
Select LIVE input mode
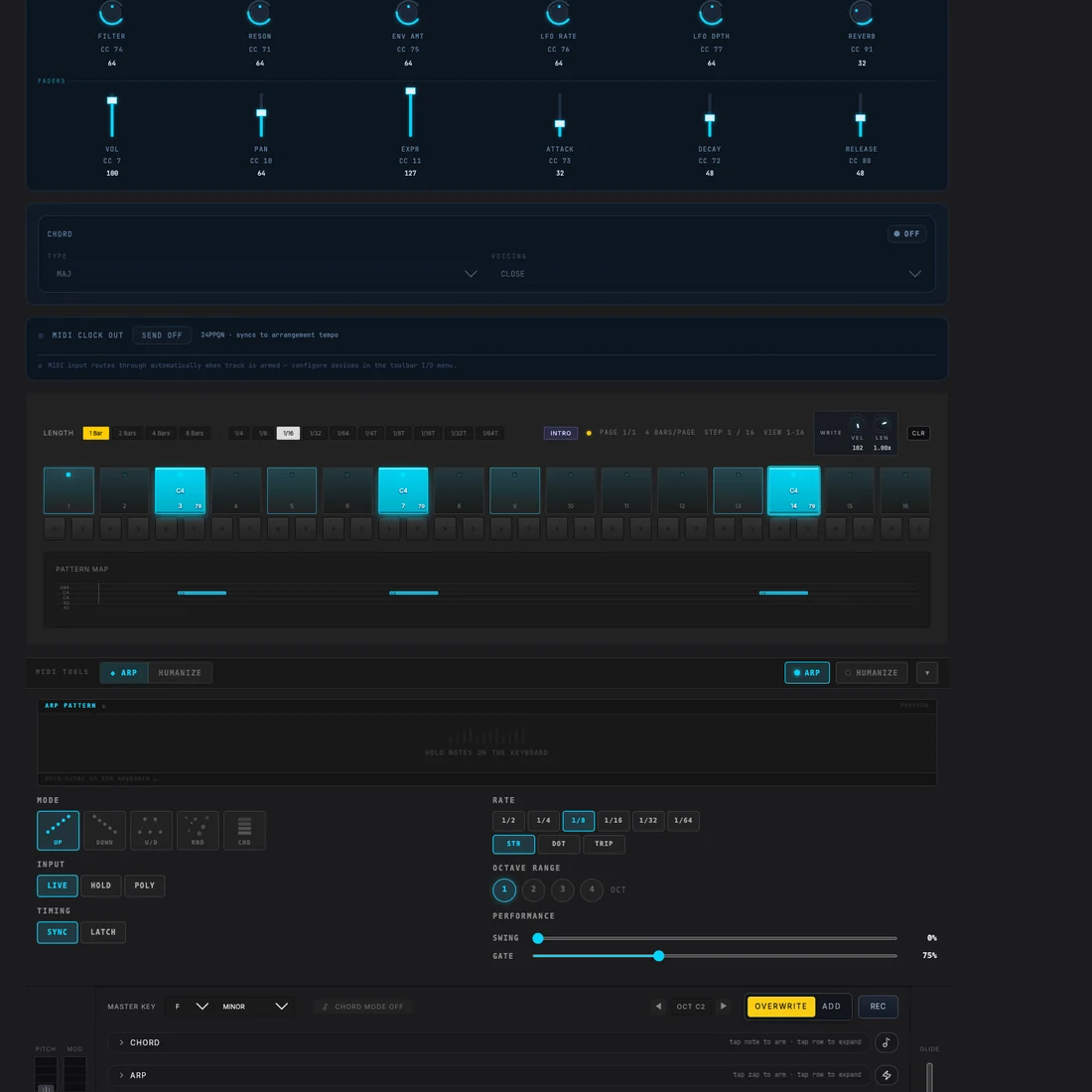[58, 886]
